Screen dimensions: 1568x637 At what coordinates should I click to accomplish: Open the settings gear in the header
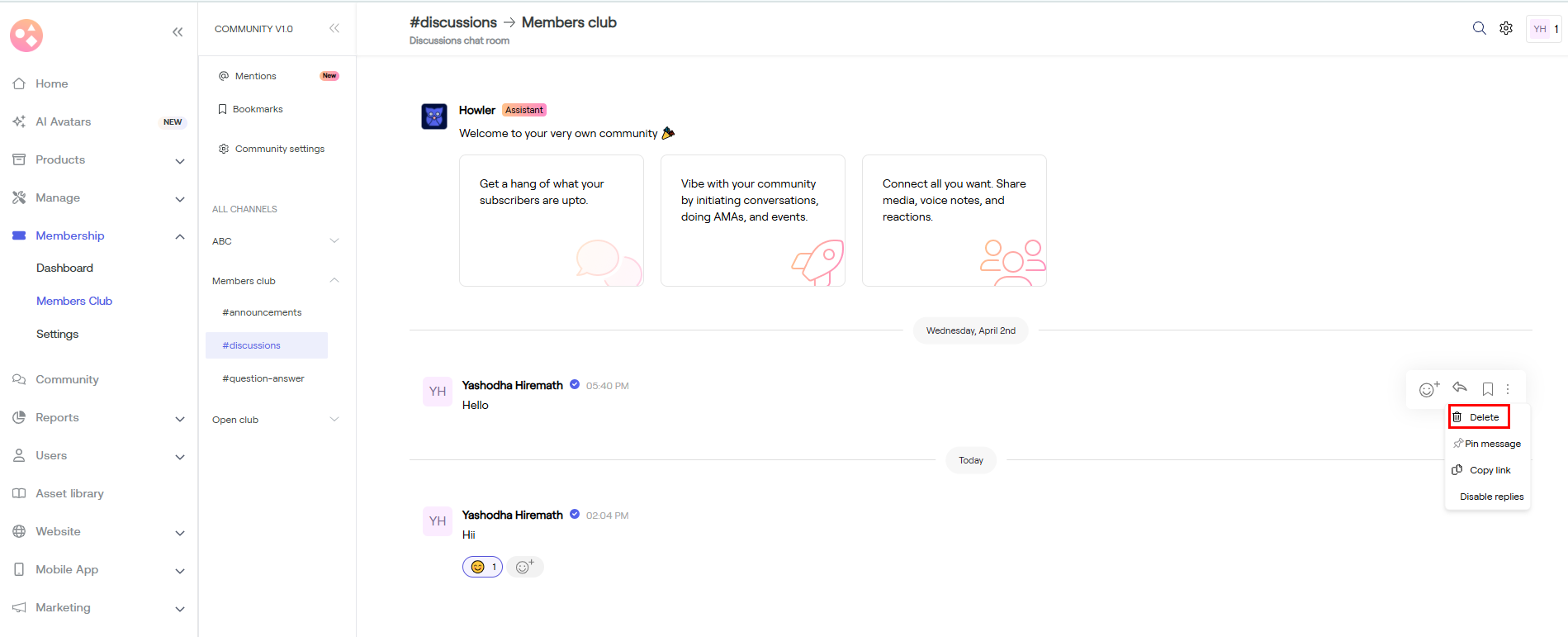point(1506,28)
